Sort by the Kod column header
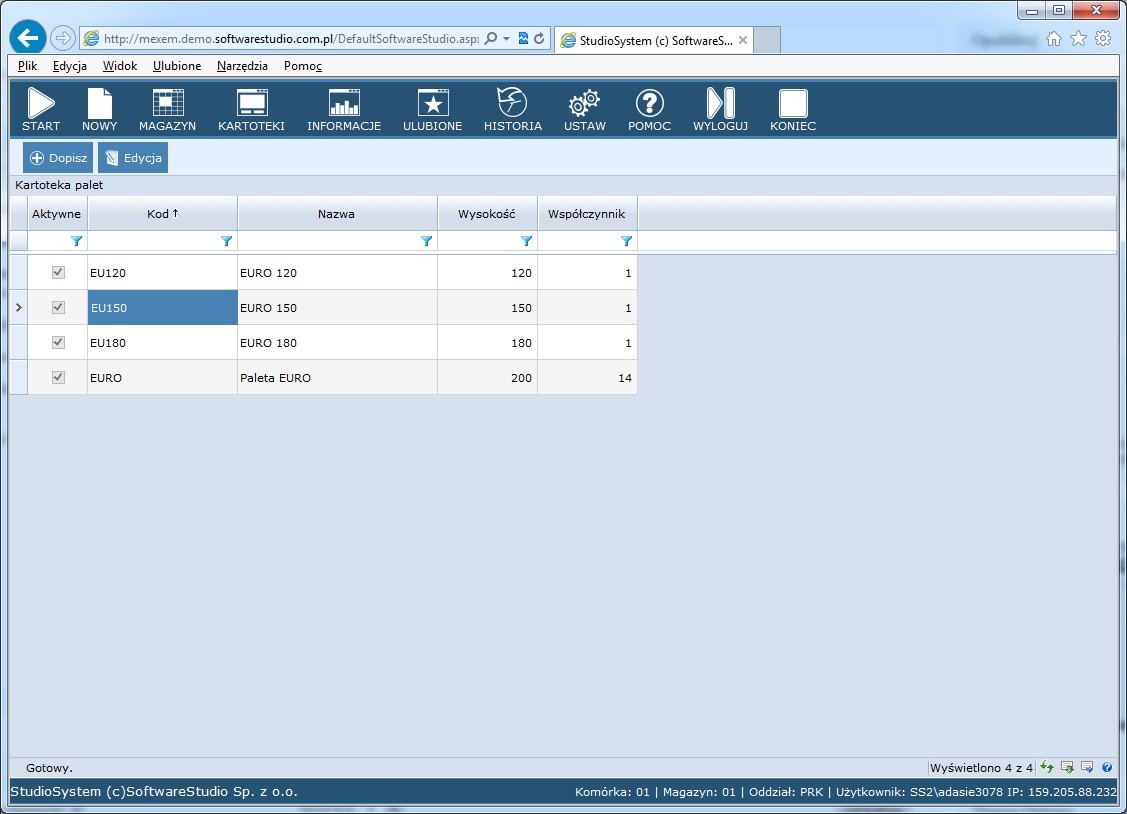1127x814 pixels. 162,213
